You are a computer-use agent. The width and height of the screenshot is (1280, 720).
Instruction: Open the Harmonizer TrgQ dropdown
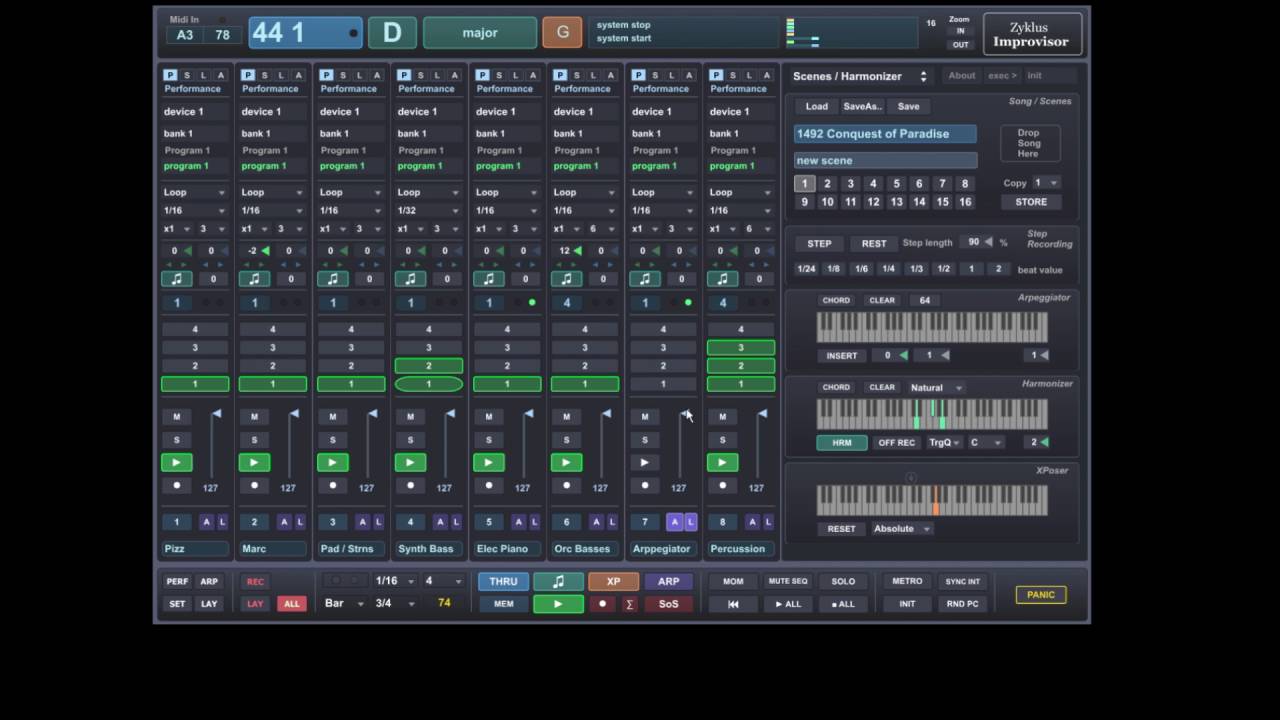944,442
